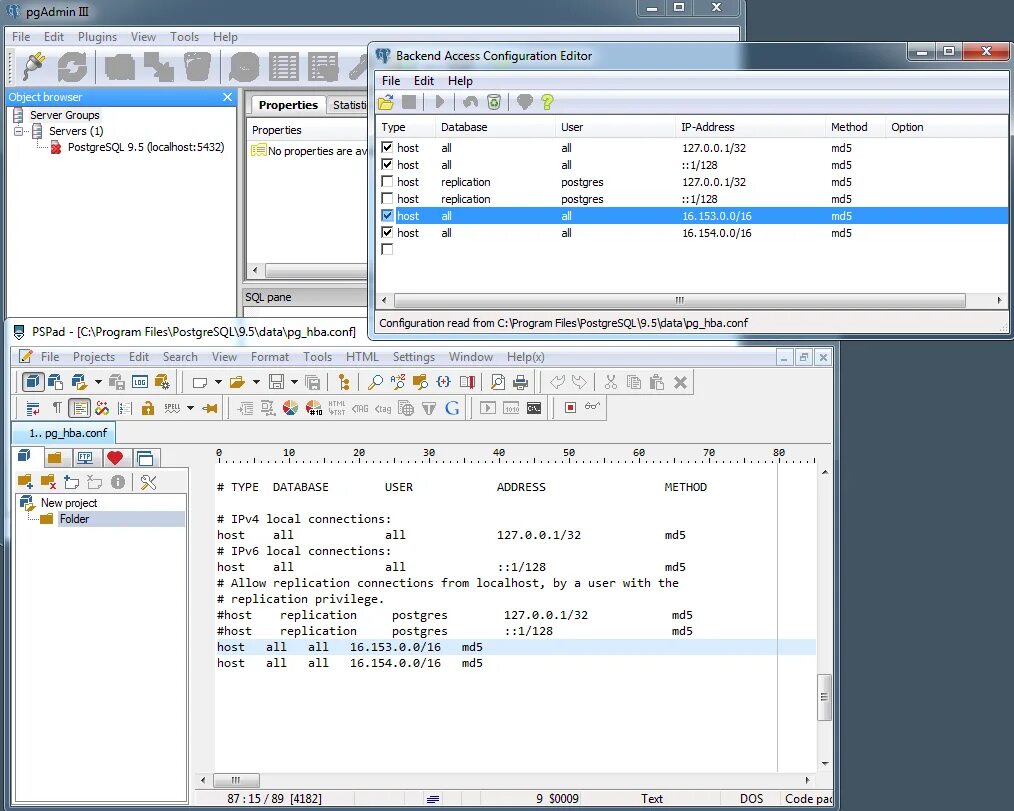
Task: Click the IP-Address column header
Action: pos(750,127)
